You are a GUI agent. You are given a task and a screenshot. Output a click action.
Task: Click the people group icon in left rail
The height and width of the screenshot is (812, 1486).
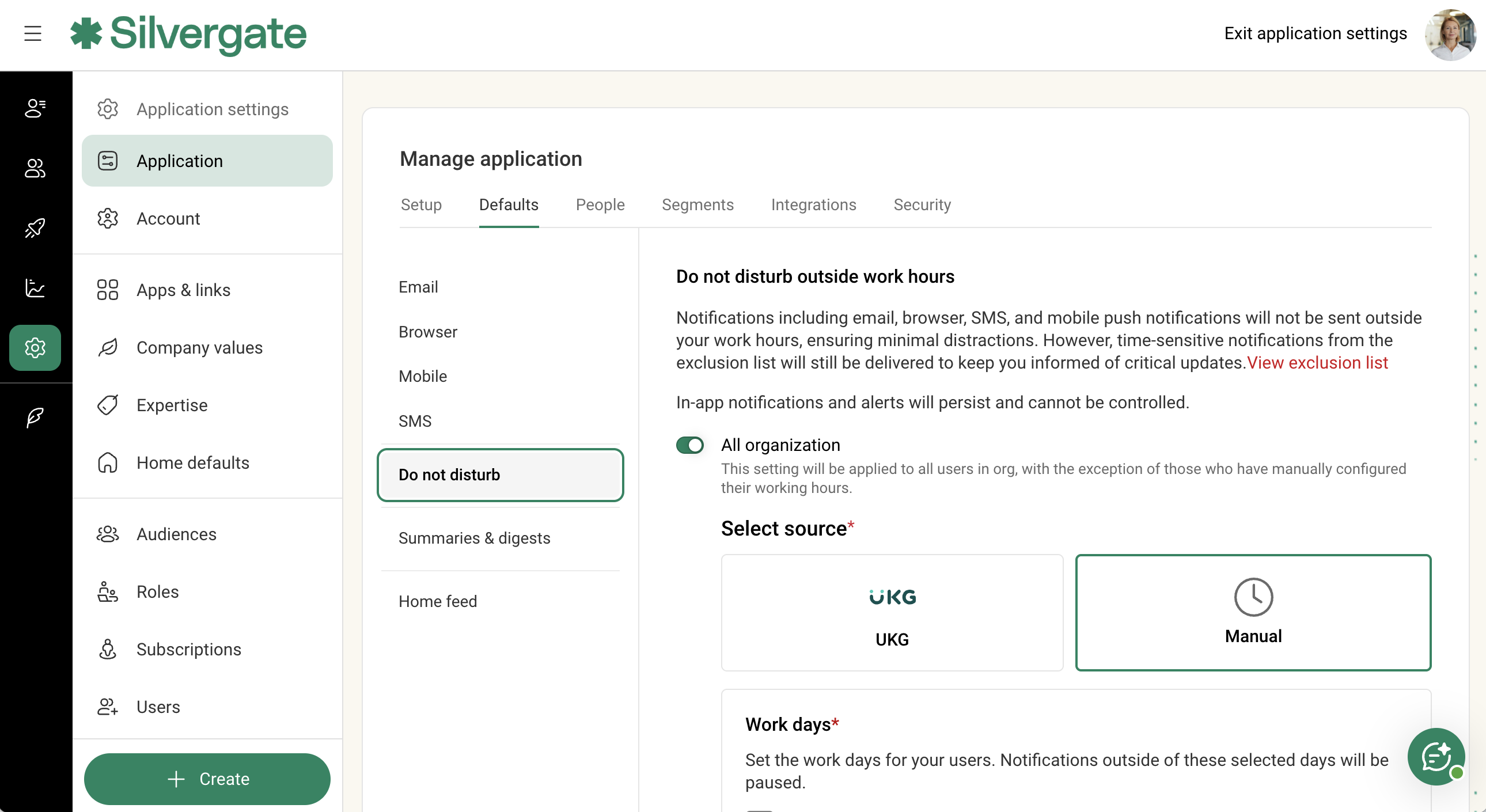click(x=35, y=168)
